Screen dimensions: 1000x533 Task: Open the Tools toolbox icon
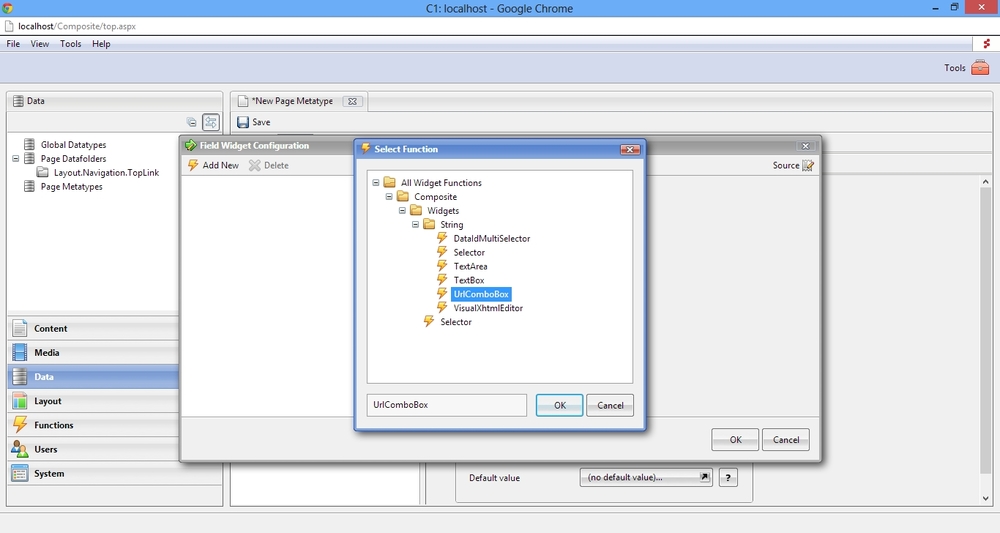coord(980,68)
